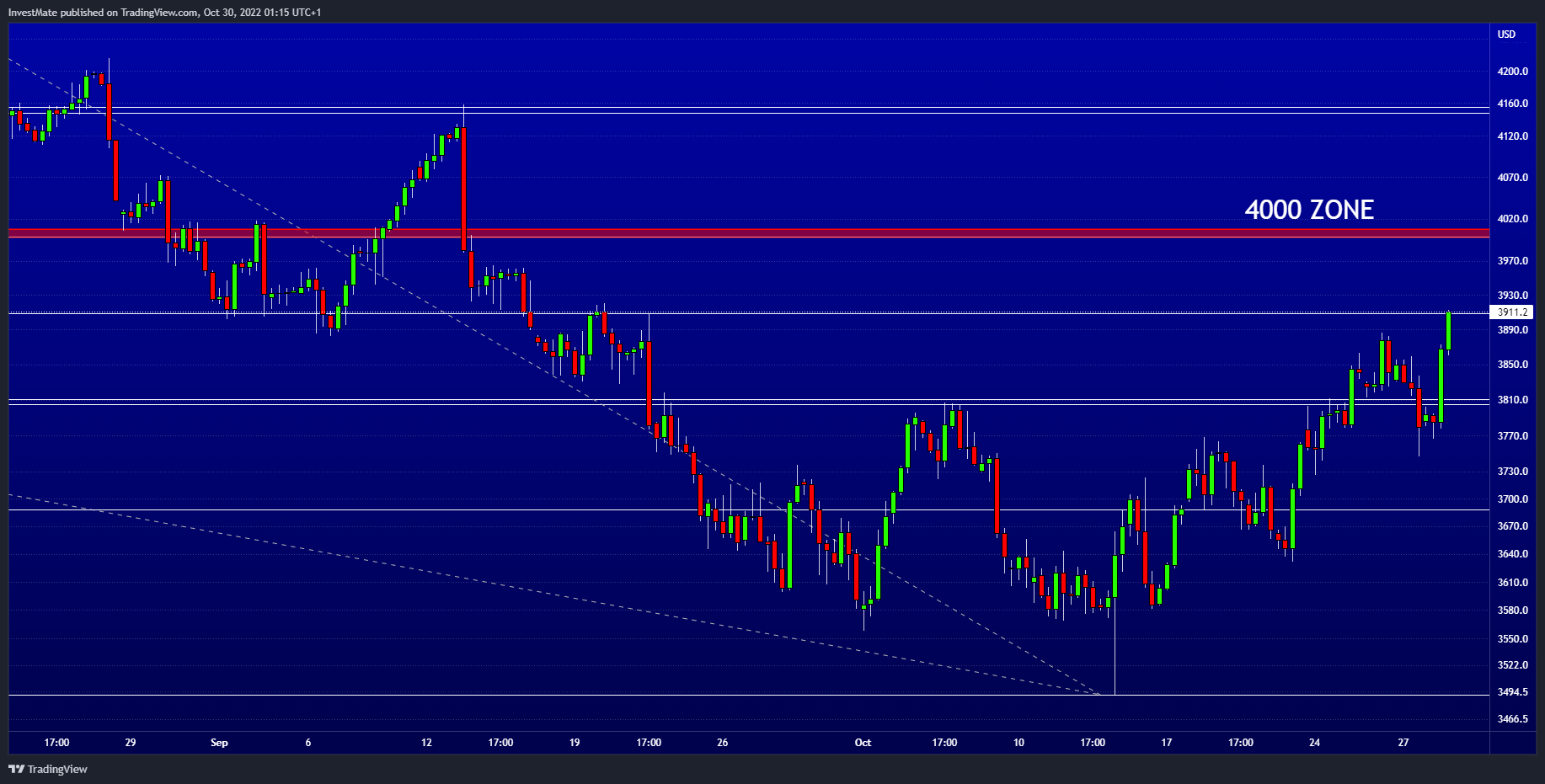Click the 4200.0 price axis label

click(x=1512, y=72)
